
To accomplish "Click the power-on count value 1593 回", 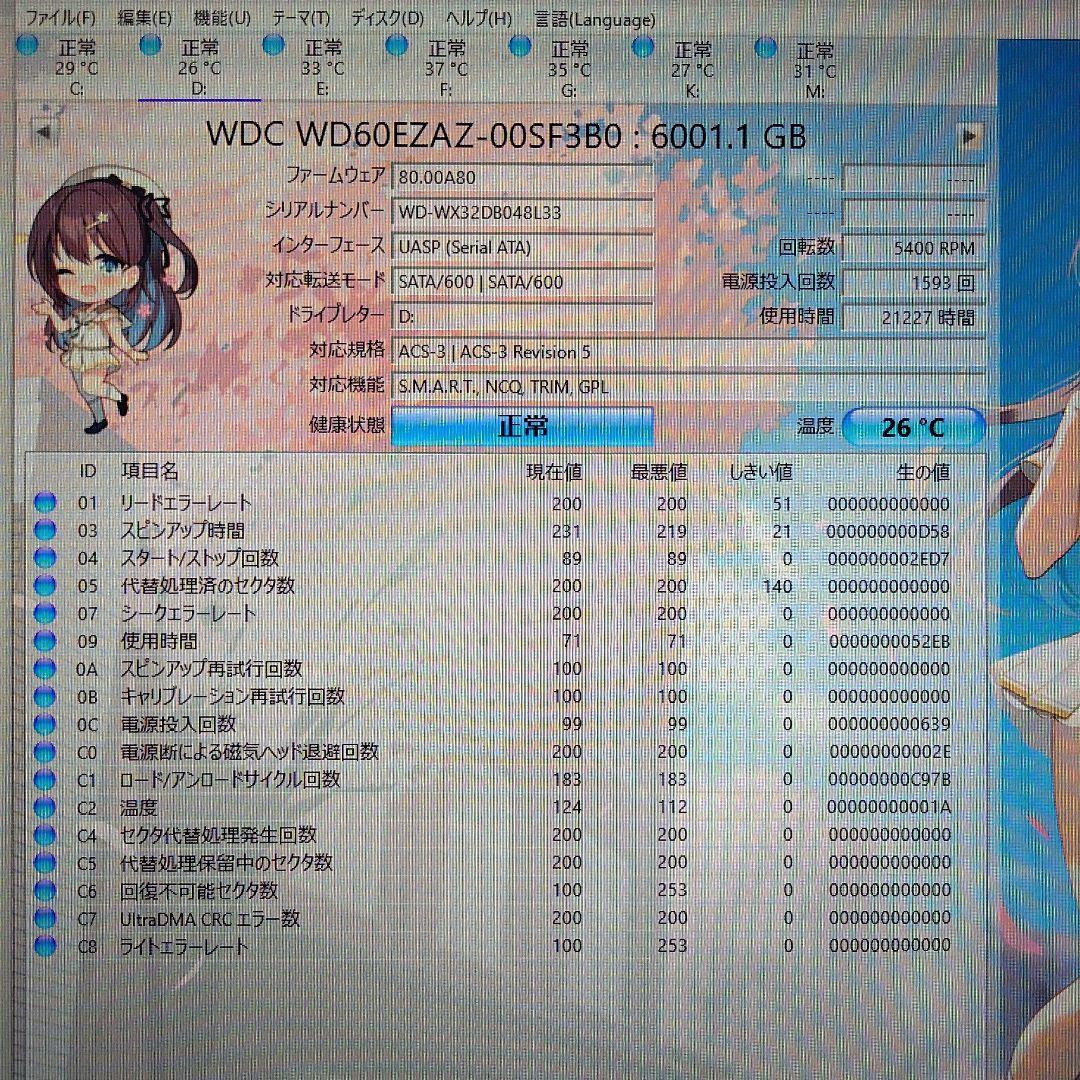I will coord(913,282).
